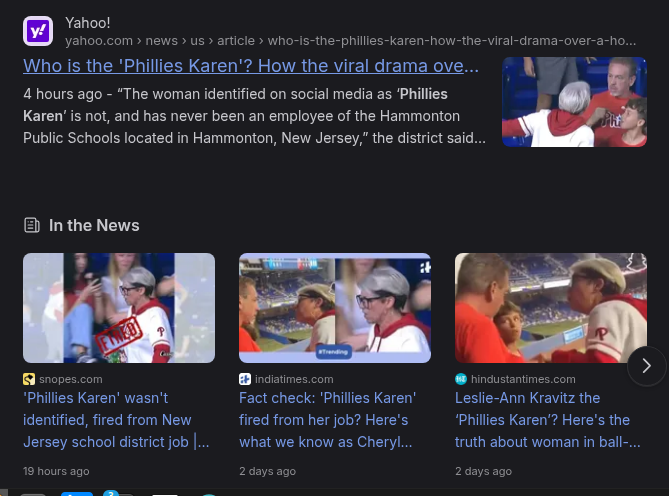The width and height of the screenshot is (669, 496).
Task: Open "Fact check: 'Phillies Karen' fired" headline
Action: click(x=327, y=420)
